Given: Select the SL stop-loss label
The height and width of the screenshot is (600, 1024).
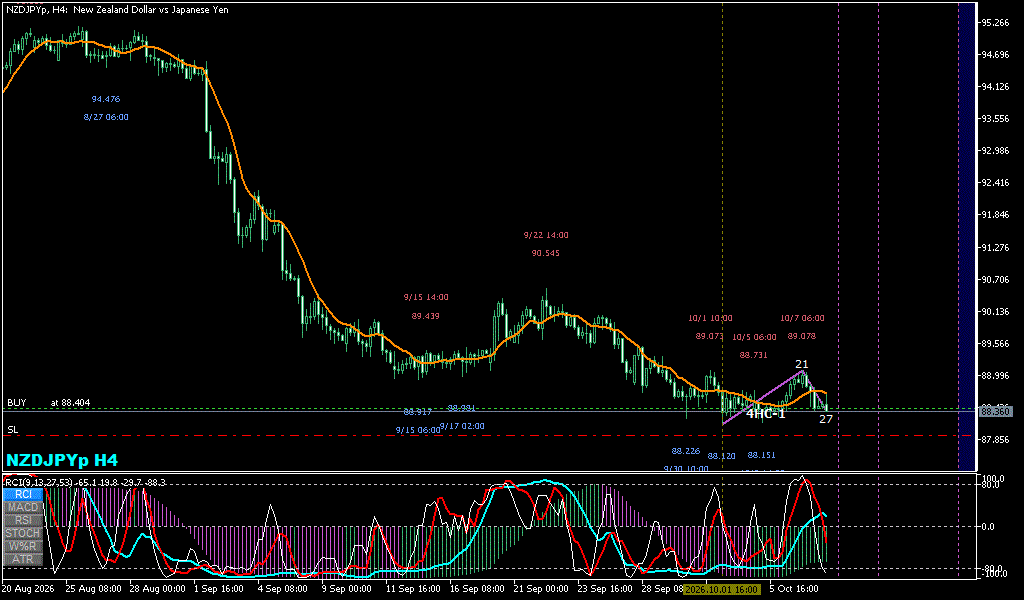Looking at the screenshot, I should pyautogui.click(x=12, y=430).
